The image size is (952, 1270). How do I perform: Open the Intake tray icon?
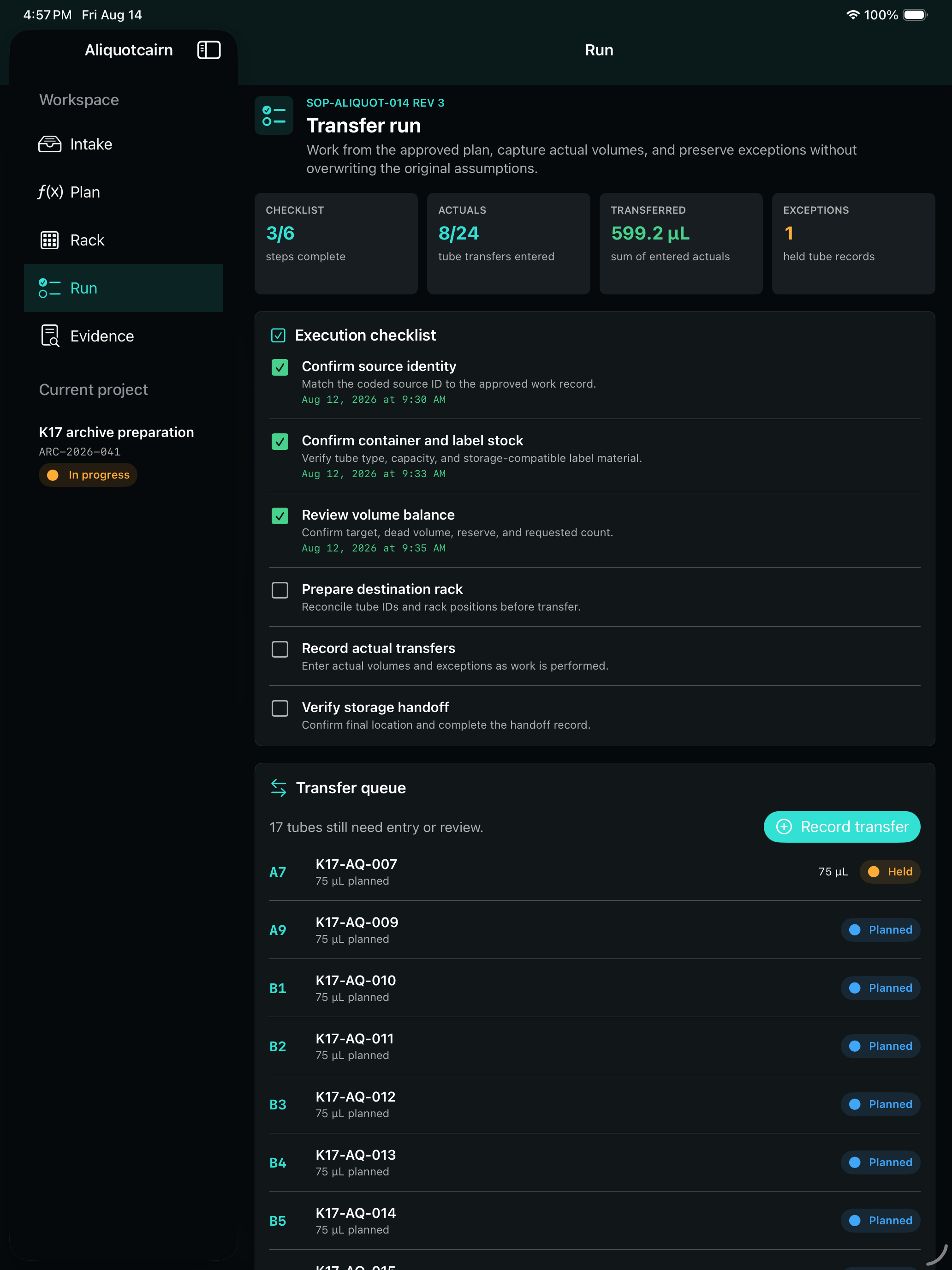(50, 144)
